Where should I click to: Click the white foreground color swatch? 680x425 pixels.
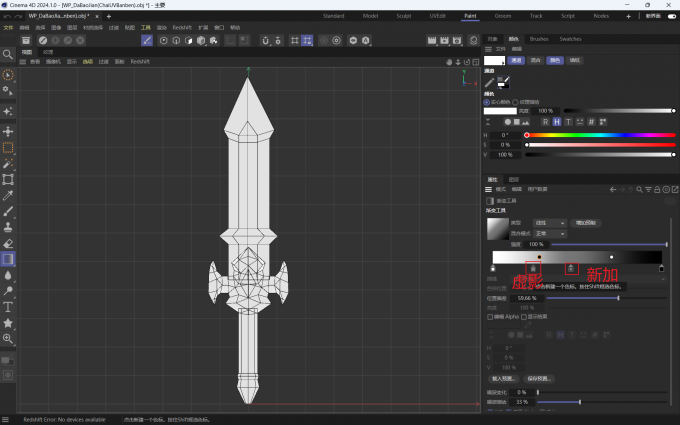tap(494, 60)
